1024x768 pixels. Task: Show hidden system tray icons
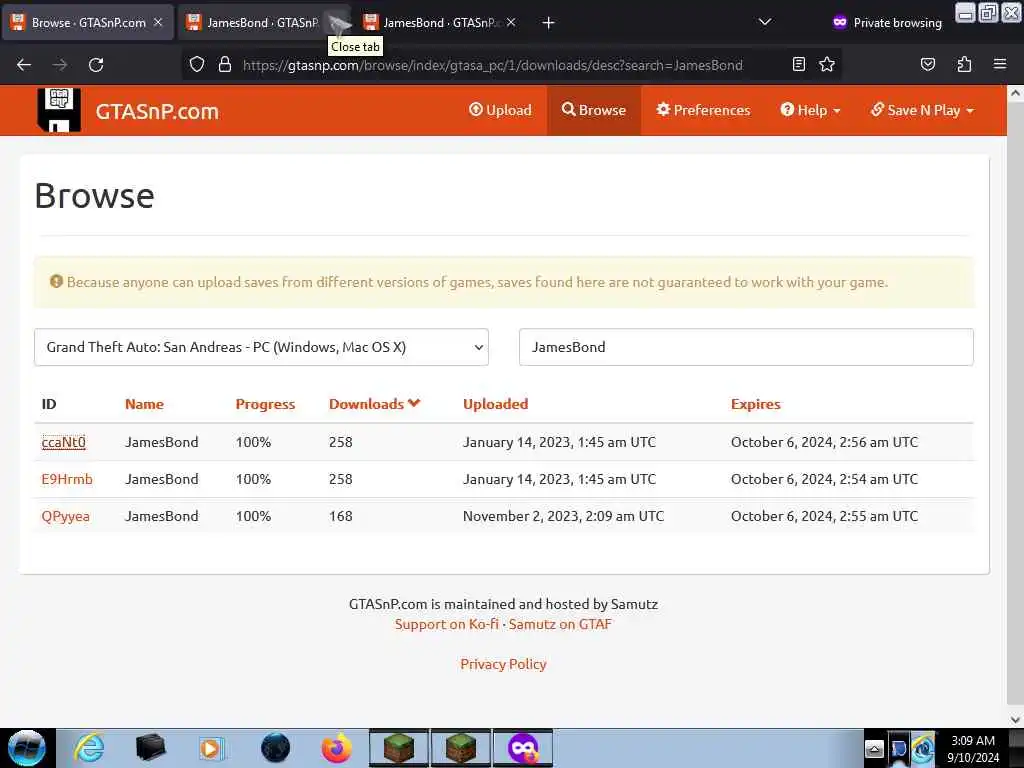pos(874,749)
